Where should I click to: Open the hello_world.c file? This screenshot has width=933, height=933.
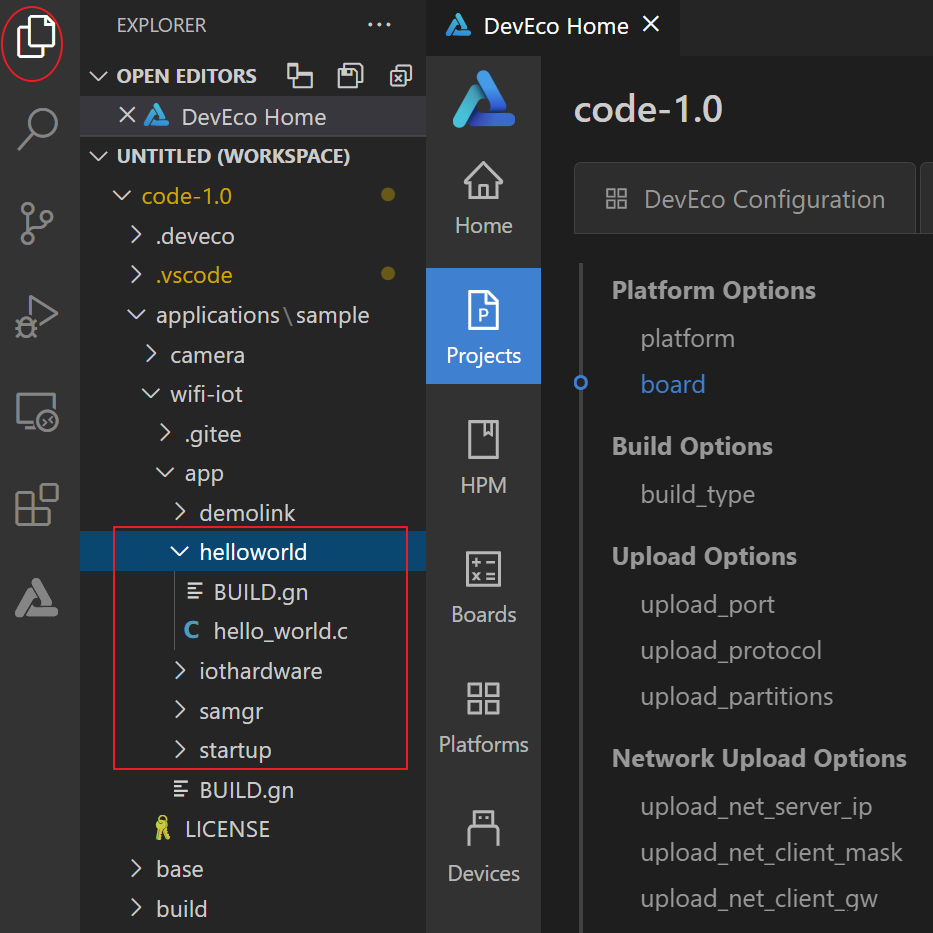(280, 631)
